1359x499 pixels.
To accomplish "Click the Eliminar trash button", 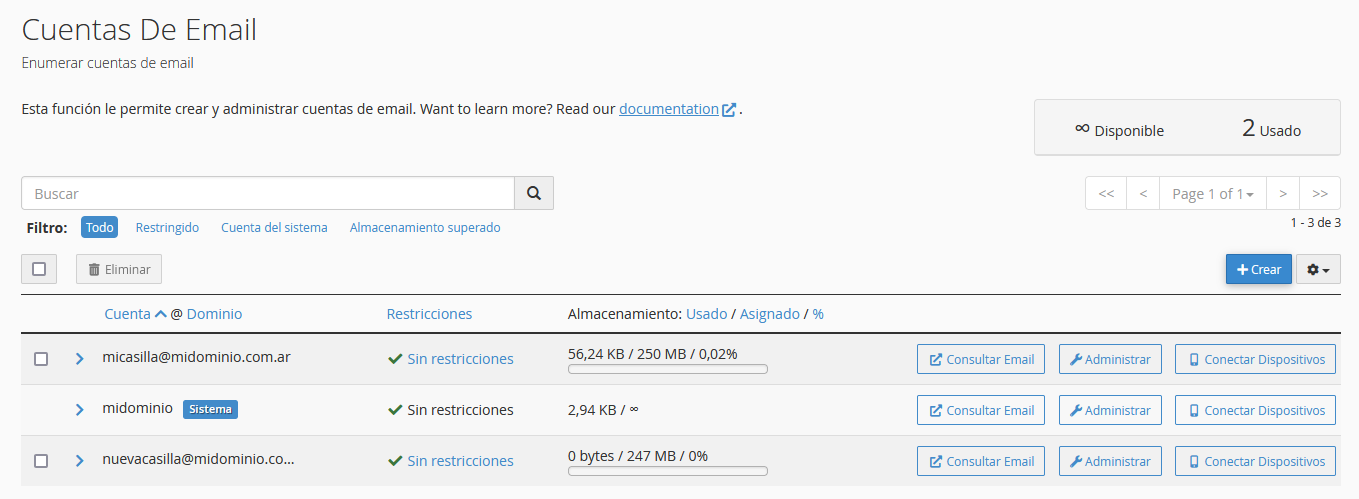I will coord(119,269).
